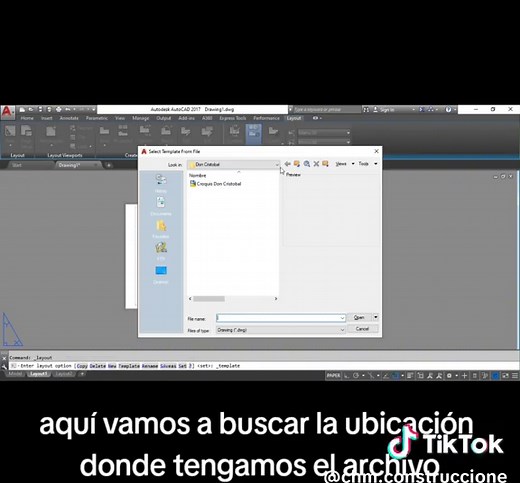Click the New layout icon in ribbon
The image size is (520, 483).
pos(10,131)
